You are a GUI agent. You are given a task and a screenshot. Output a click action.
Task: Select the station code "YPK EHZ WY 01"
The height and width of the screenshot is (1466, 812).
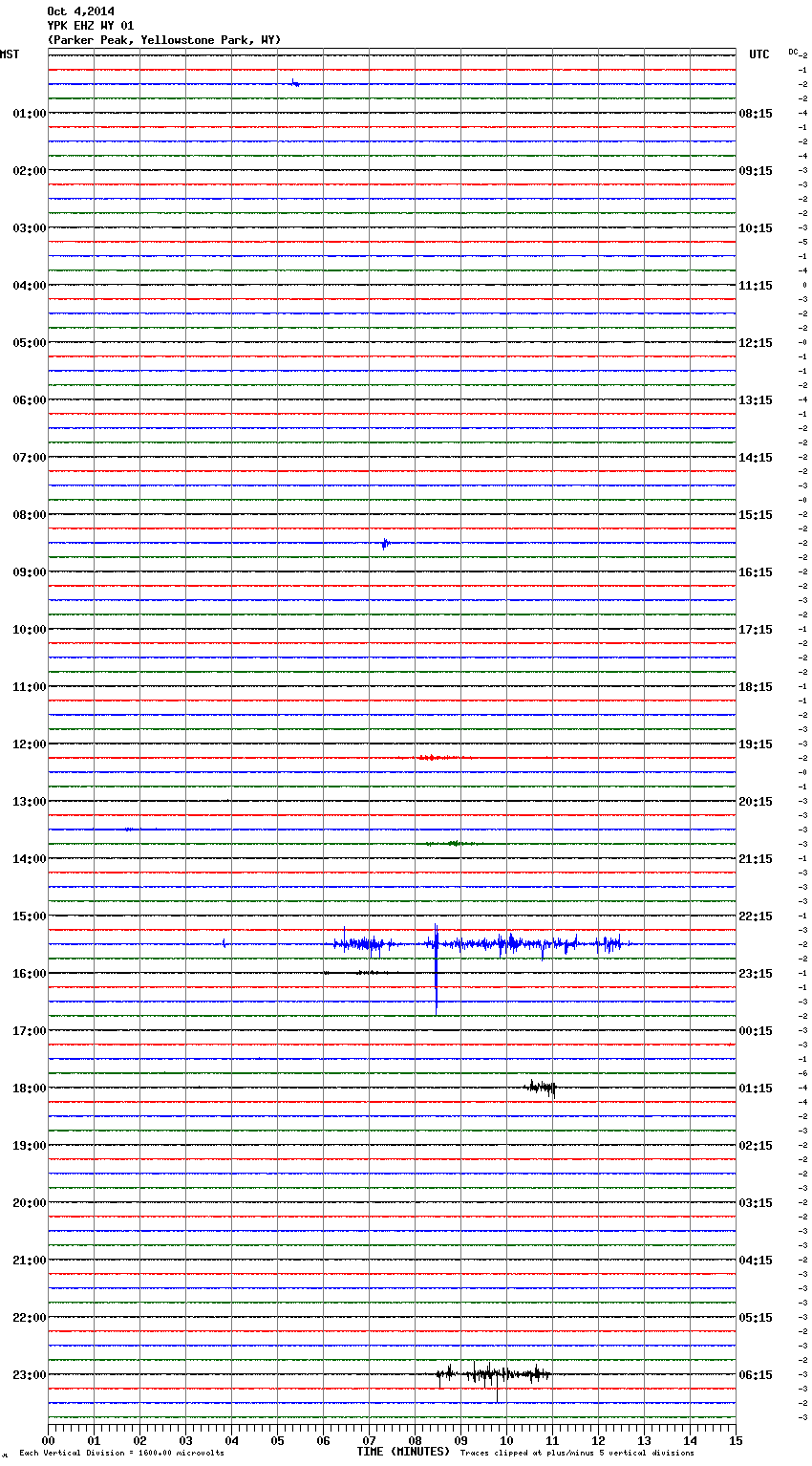[x=91, y=26]
